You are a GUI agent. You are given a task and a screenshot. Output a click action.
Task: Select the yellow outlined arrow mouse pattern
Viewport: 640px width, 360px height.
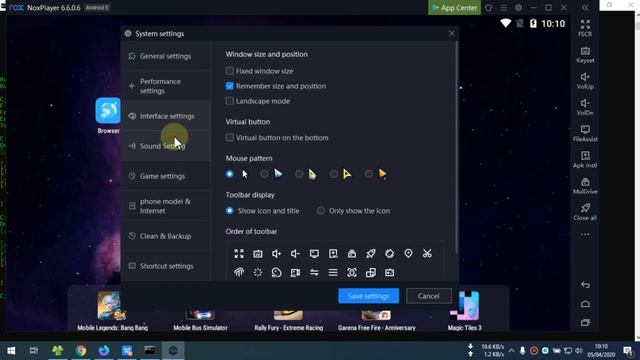(x=334, y=174)
